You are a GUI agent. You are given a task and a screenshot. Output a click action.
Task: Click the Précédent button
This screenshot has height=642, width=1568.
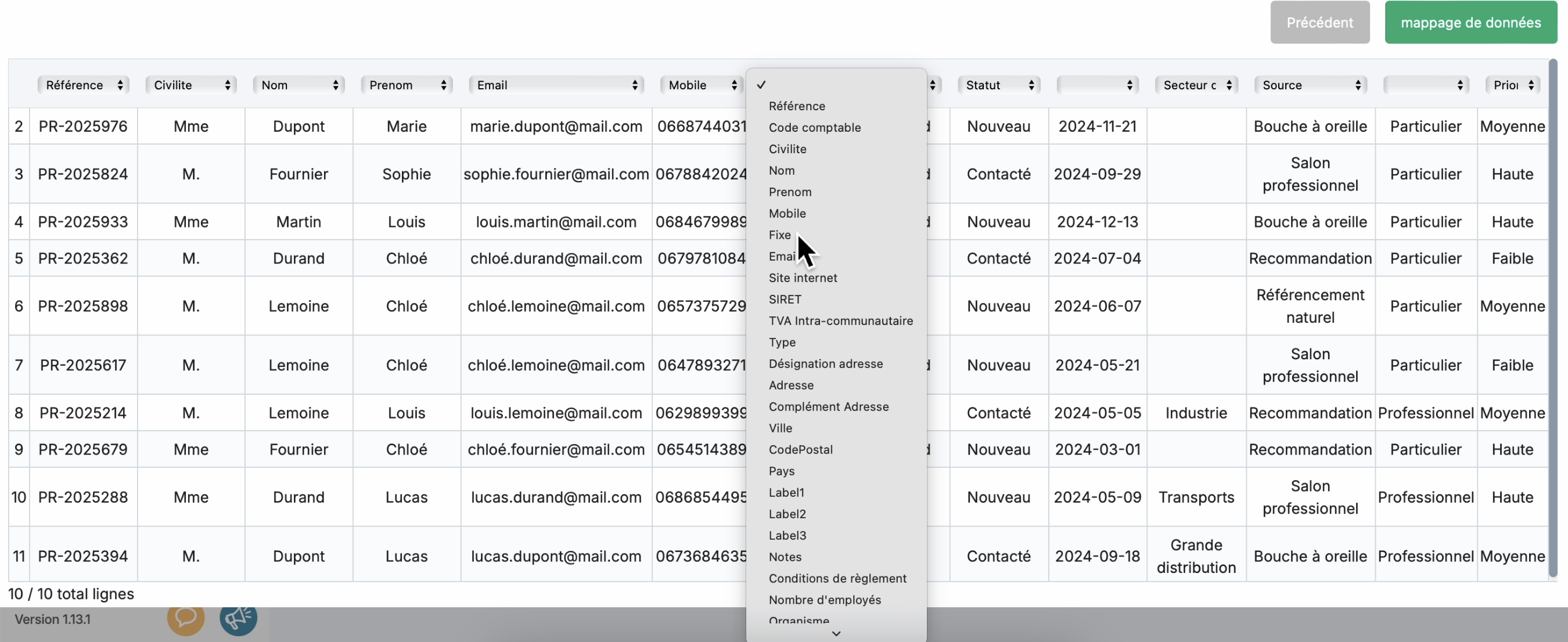pyautogui.click(x=1319, y=23)
